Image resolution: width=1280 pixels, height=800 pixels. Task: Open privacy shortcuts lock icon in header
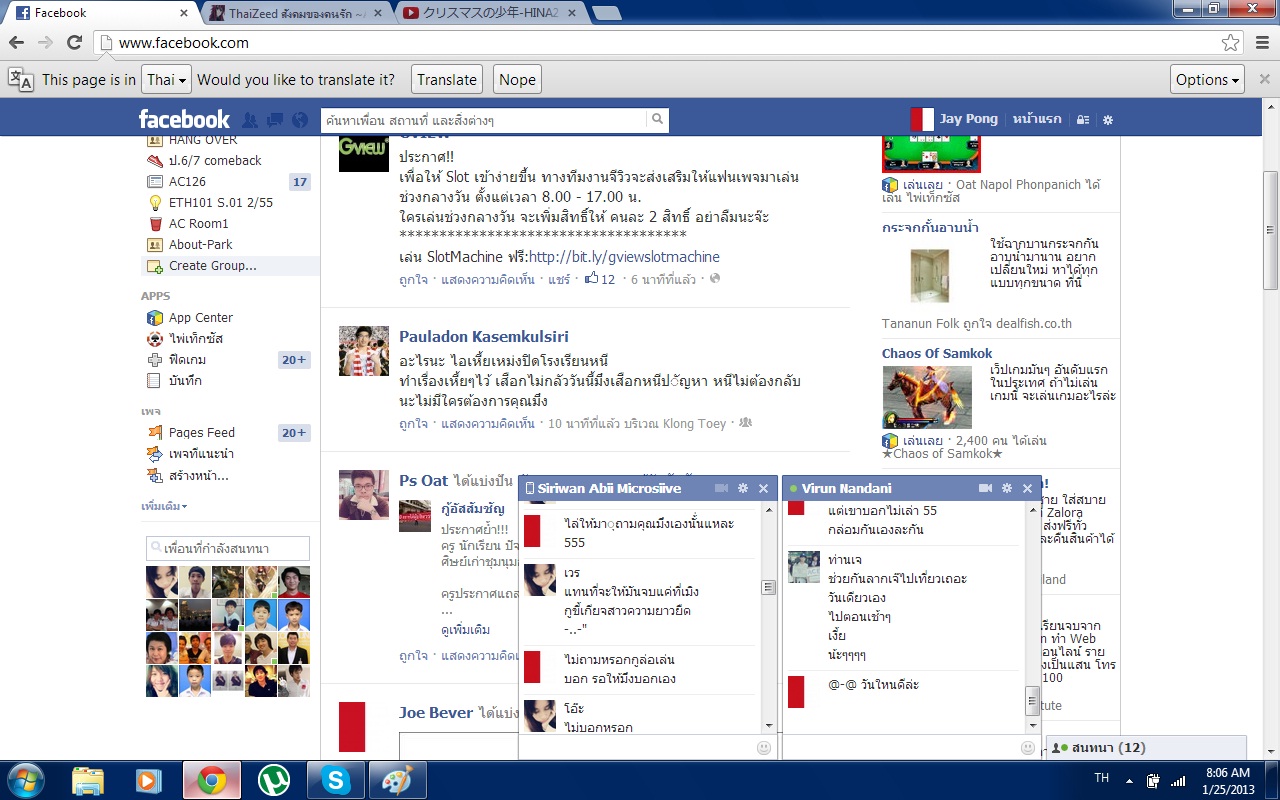[1083, 120]
